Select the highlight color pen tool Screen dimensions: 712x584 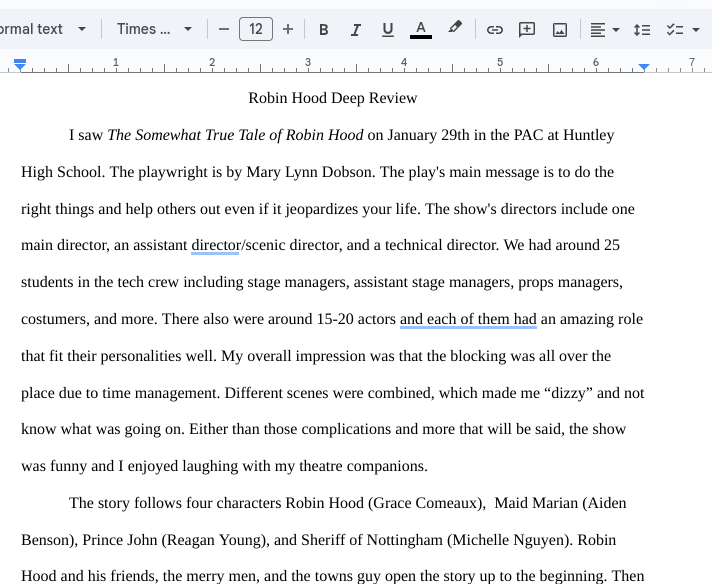coord(455,29)
